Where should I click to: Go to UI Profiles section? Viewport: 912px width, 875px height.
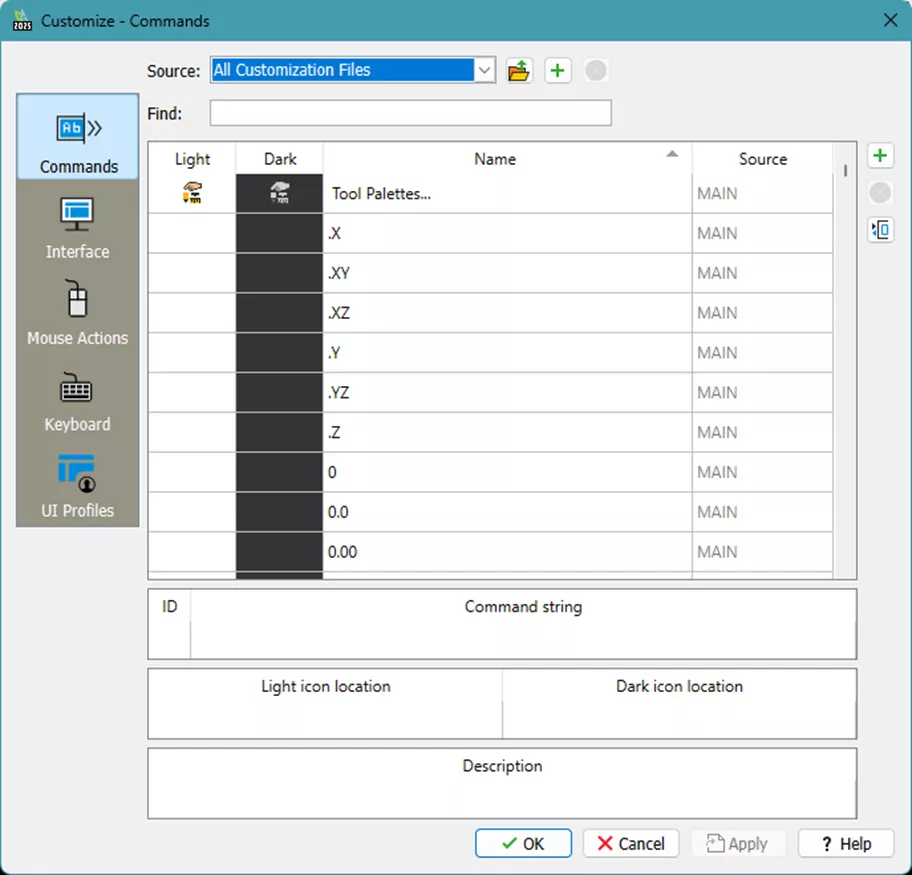(78, 486)
